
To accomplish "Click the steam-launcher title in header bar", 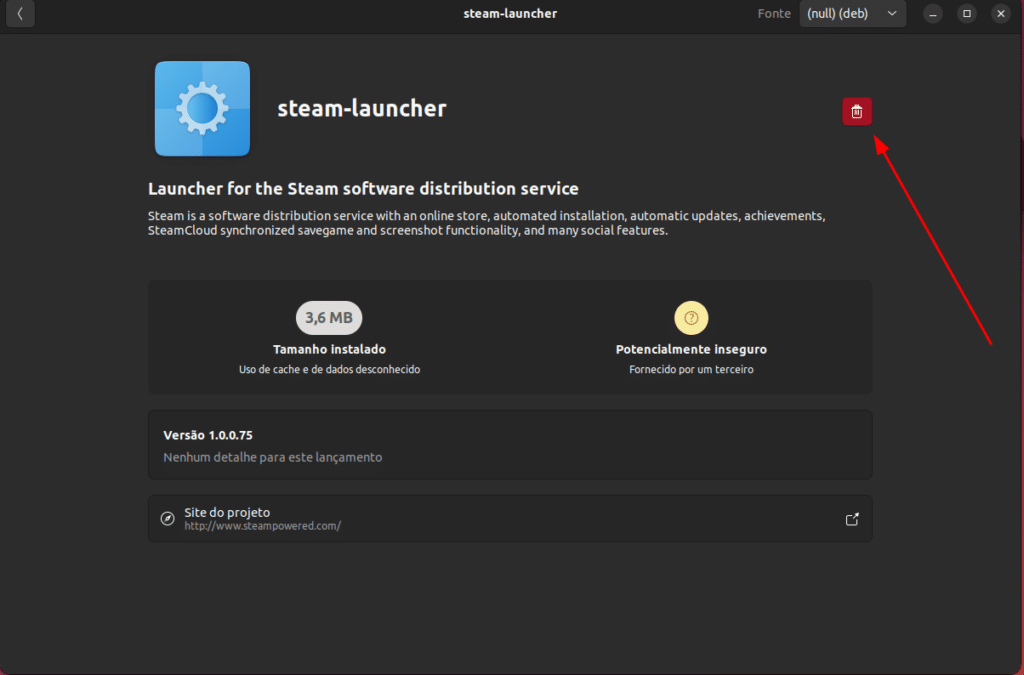I will click(x=510, y=14).
